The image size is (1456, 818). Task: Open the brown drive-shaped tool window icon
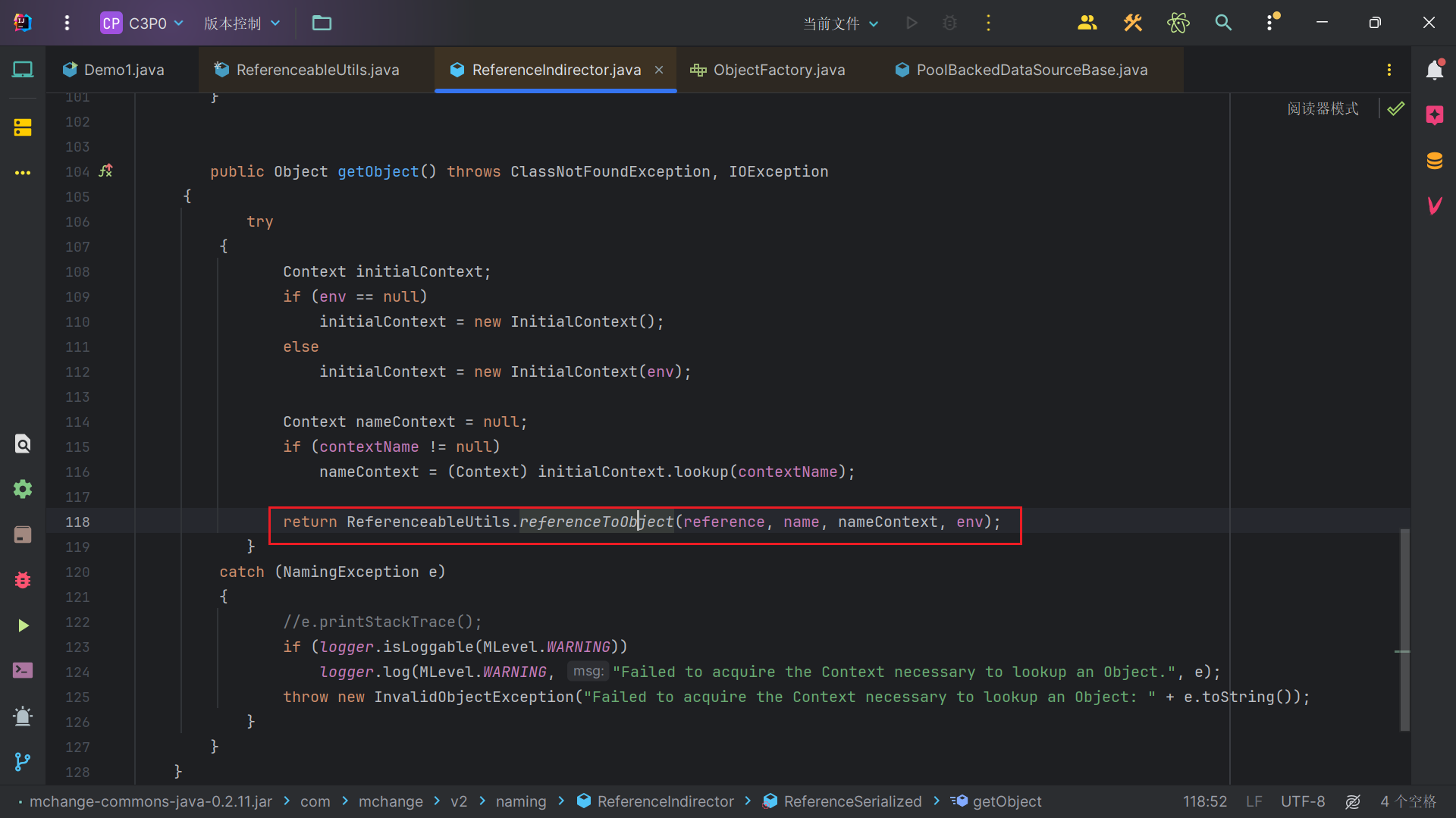click(23, 534)
